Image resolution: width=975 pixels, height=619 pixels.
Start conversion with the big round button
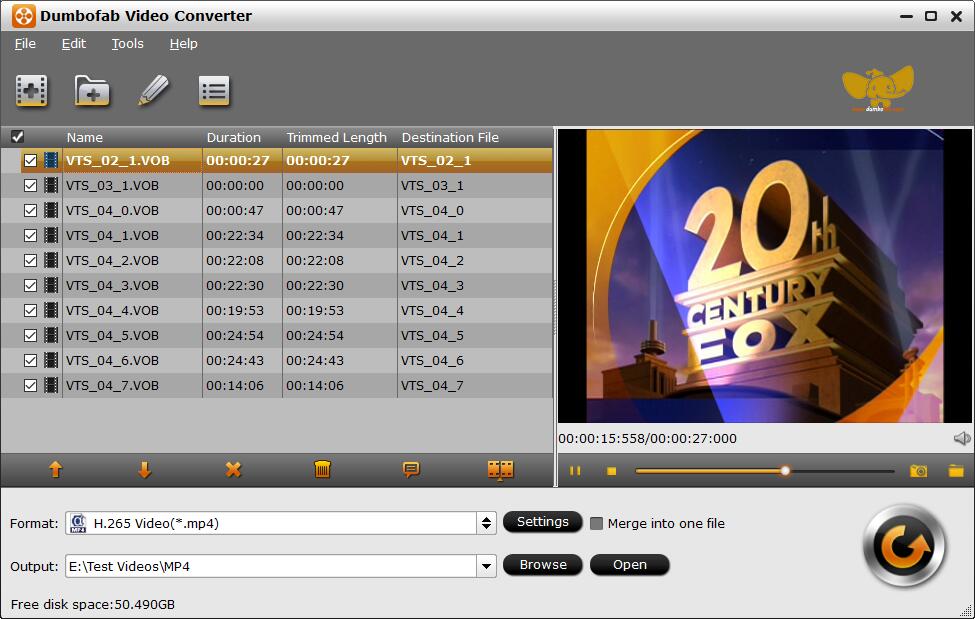pyautogui.click(x=904, y=547)
